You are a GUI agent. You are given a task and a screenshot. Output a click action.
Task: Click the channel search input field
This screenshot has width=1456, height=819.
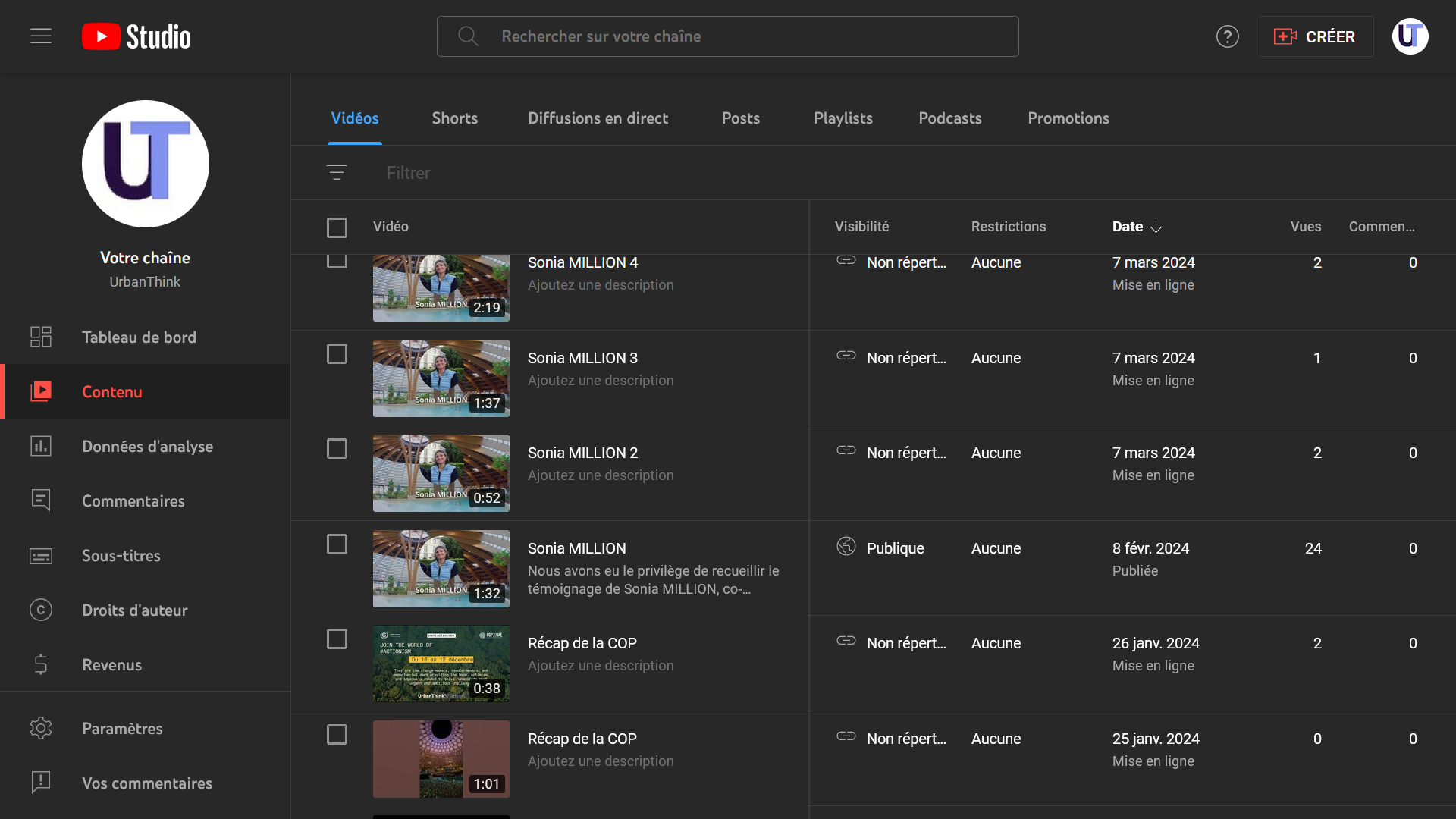click(728, 36)
